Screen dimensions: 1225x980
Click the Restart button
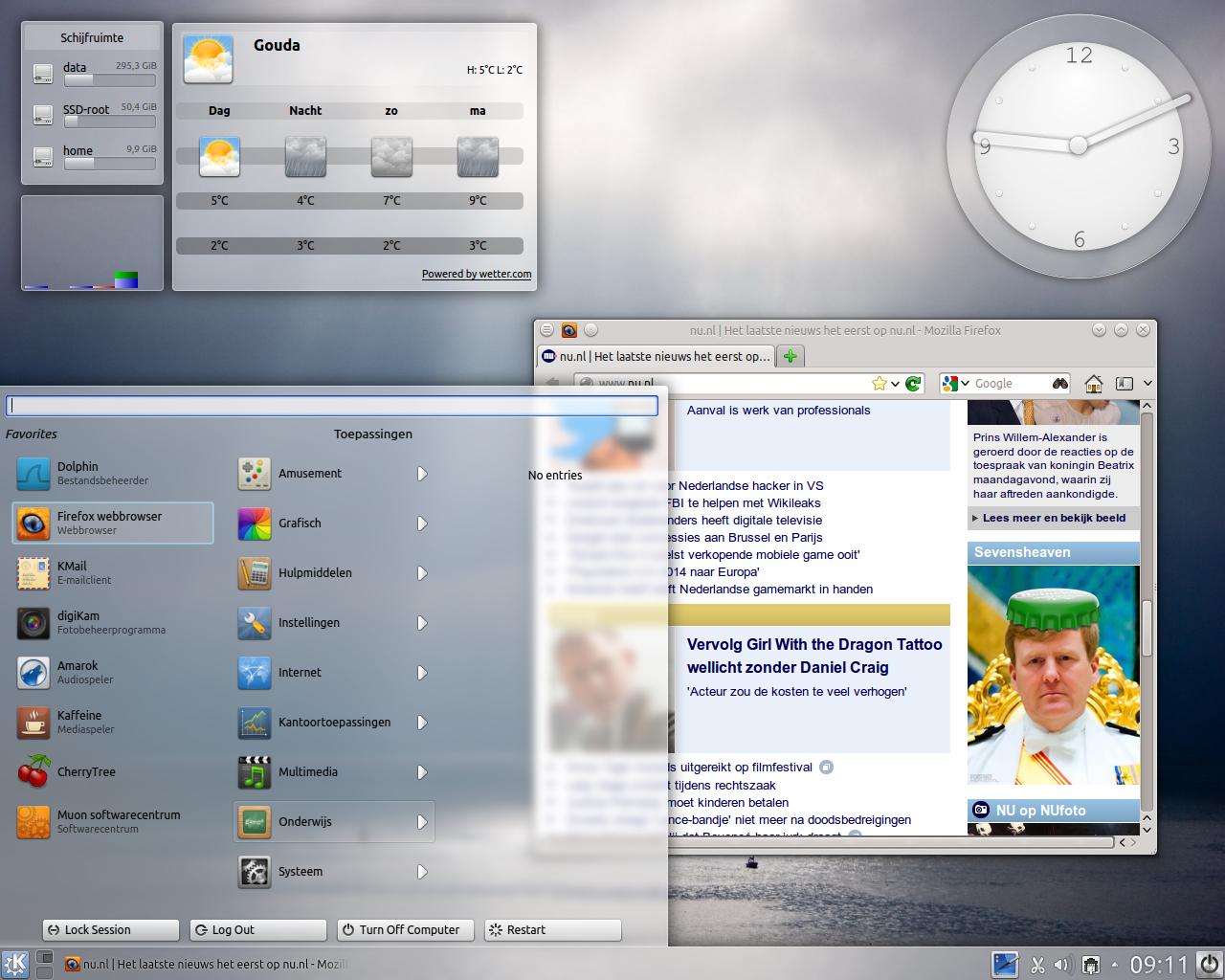pyautogui.click(x=553, y=929)
